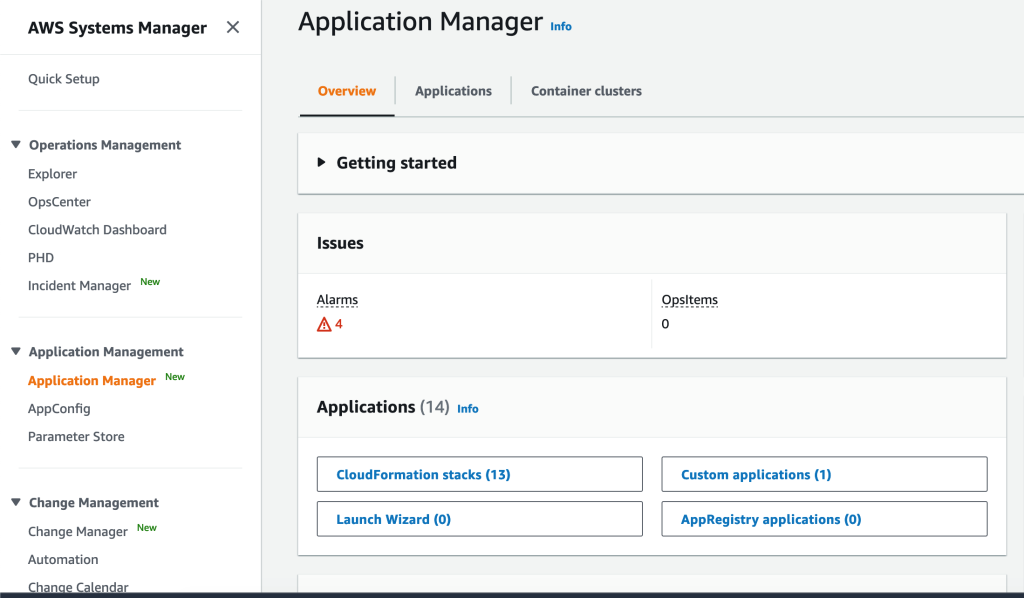Open the OpsItems link
The height and width of the screenshot is (598, 1024).
pos(689,299)
